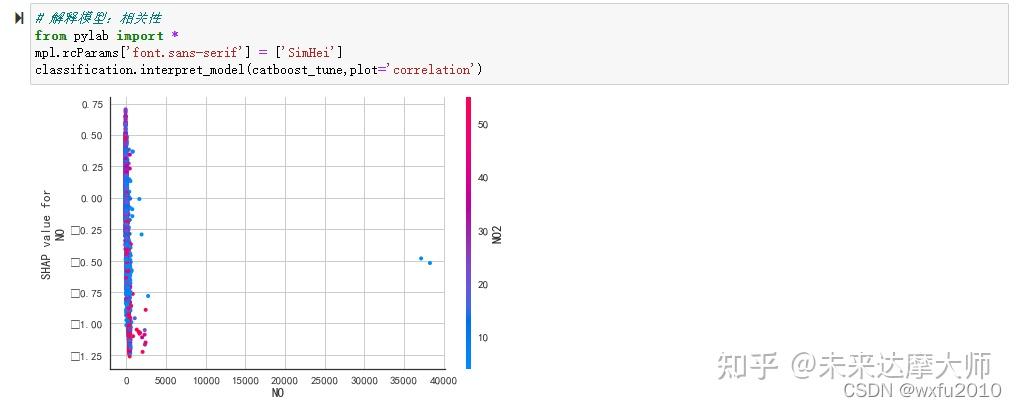This screenshot has width=1017, height=407.
Task: Click the 50 tick on the colorbar
Action: [484, 124]
